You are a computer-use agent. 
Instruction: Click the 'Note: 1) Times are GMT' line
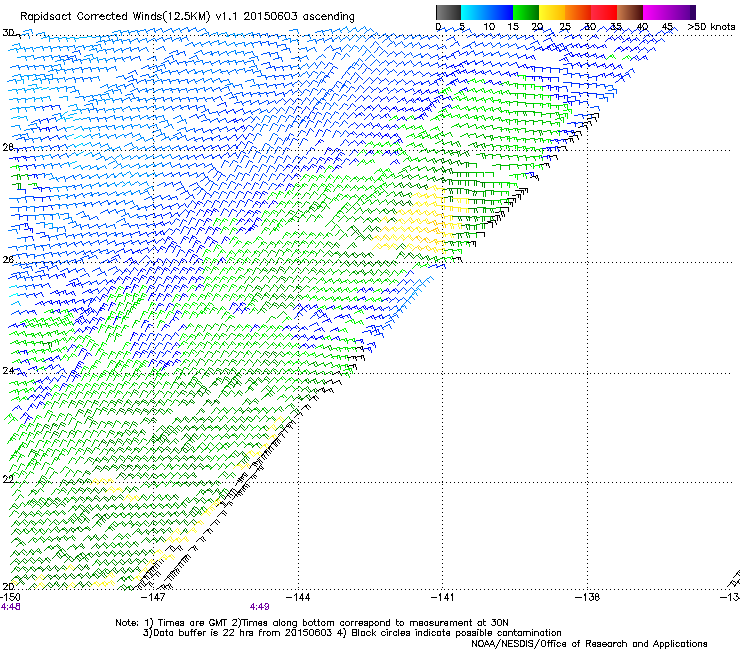tap(312, 623)
